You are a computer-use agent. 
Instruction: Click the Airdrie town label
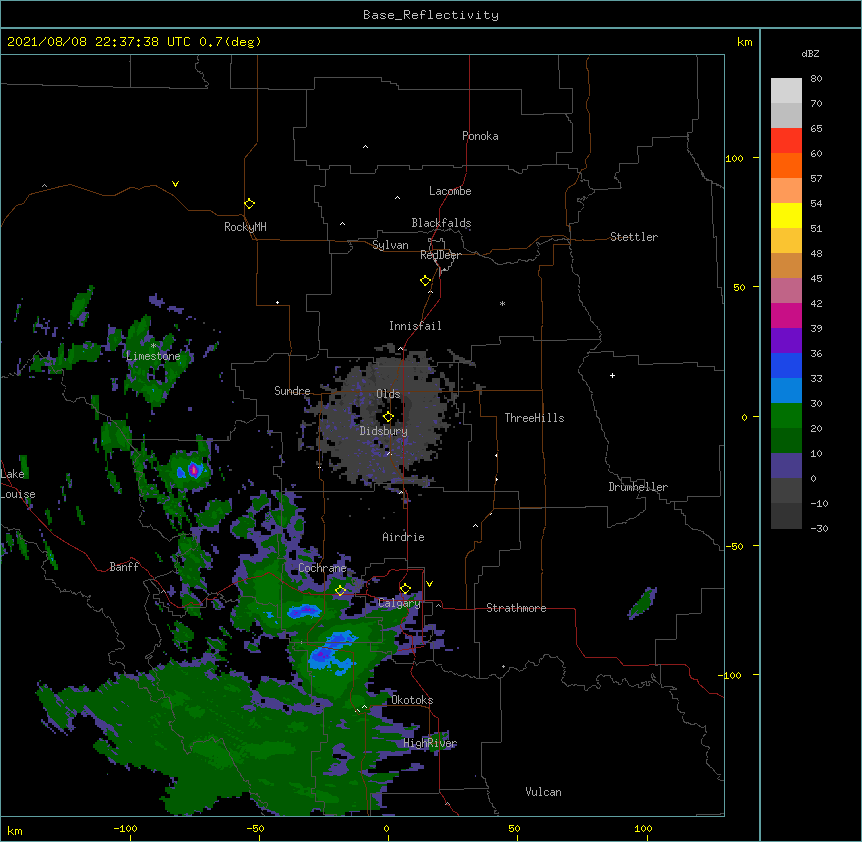tap(404, 537)
